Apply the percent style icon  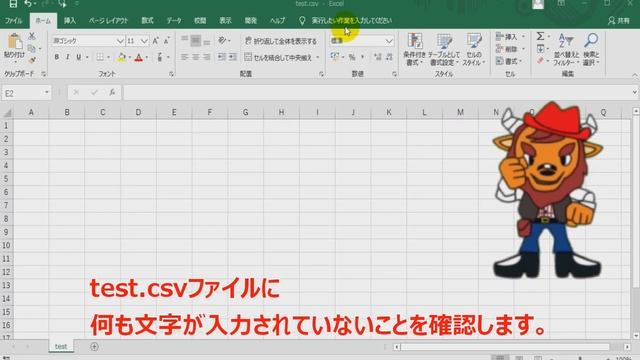[351, 58]
